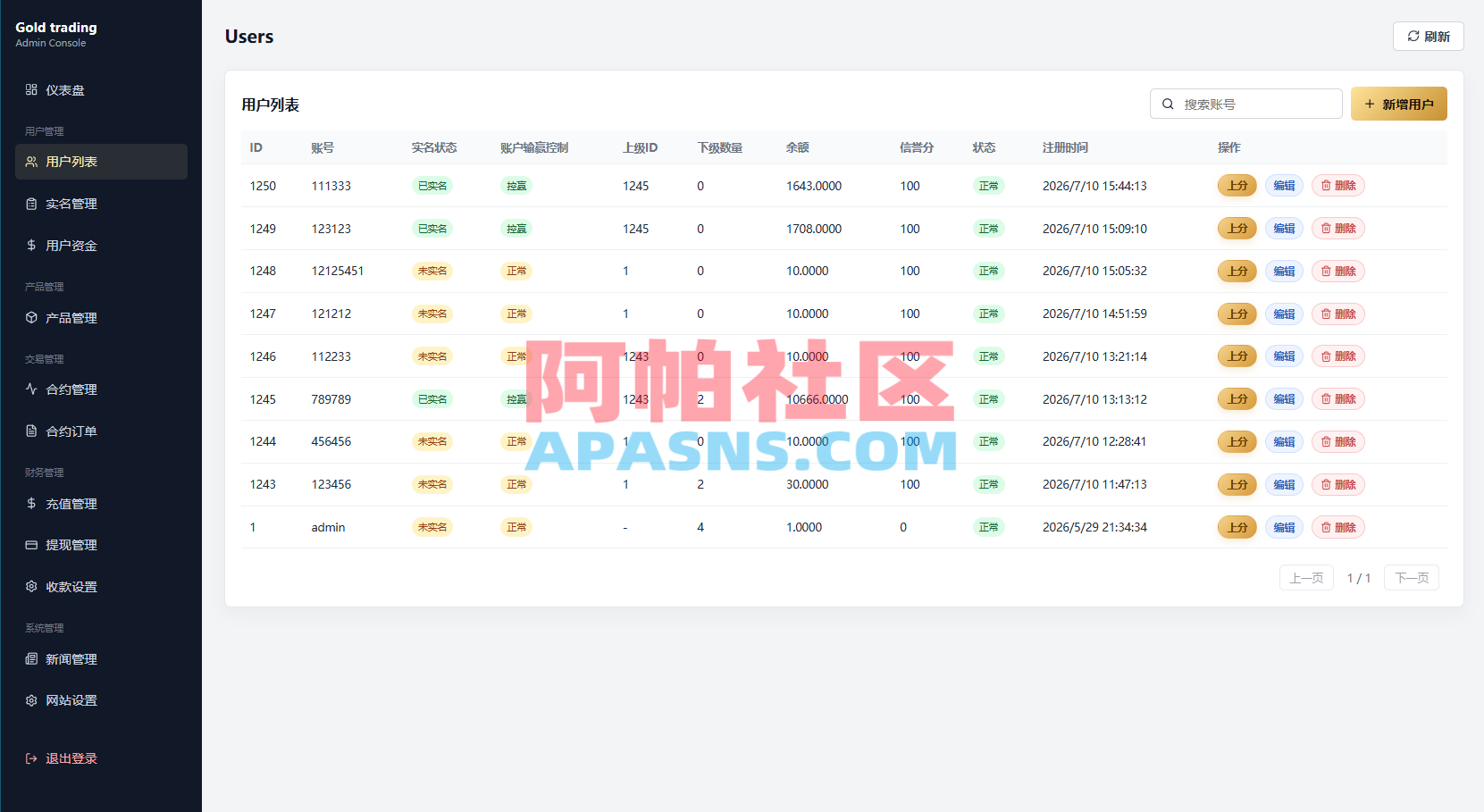This screenshot has height=812, width=1484.
Task: Click trash icon for account 456456
Action: (x=1326, y=442)
